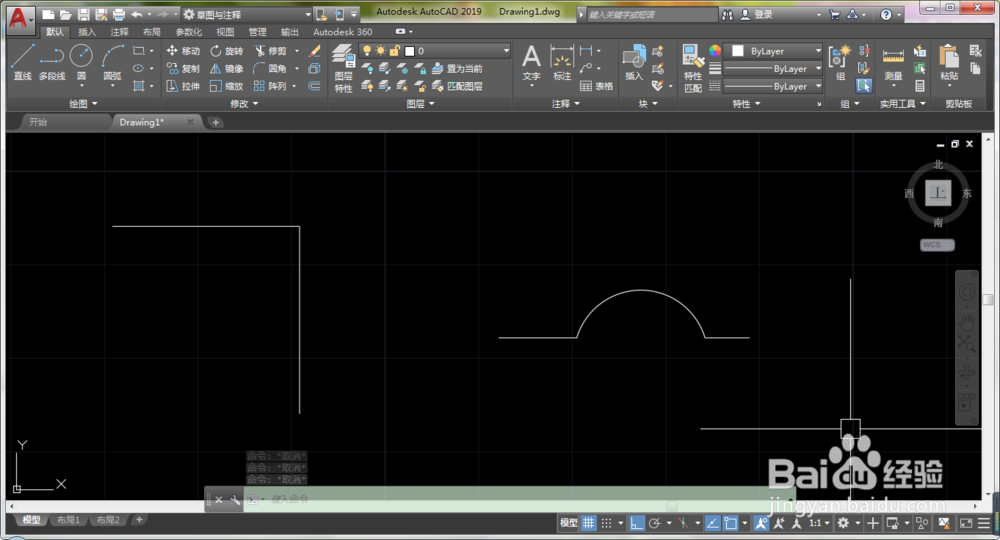Click the object color wheel swatch
The height and width of the screenshot is (540, 1000).
pyautogui.click(x=715, y=51)
